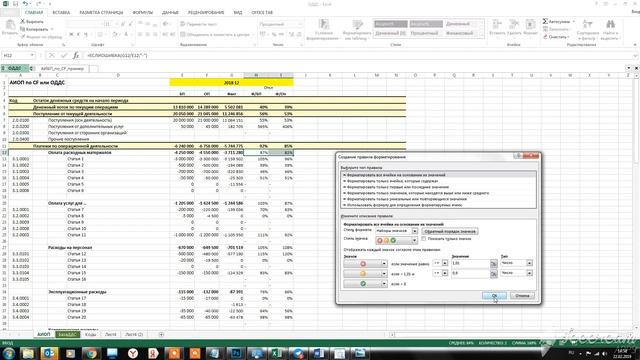Switch to the АИОП sheet tab
The height and width of the screenshot is (360, 640).
point(43,334)
